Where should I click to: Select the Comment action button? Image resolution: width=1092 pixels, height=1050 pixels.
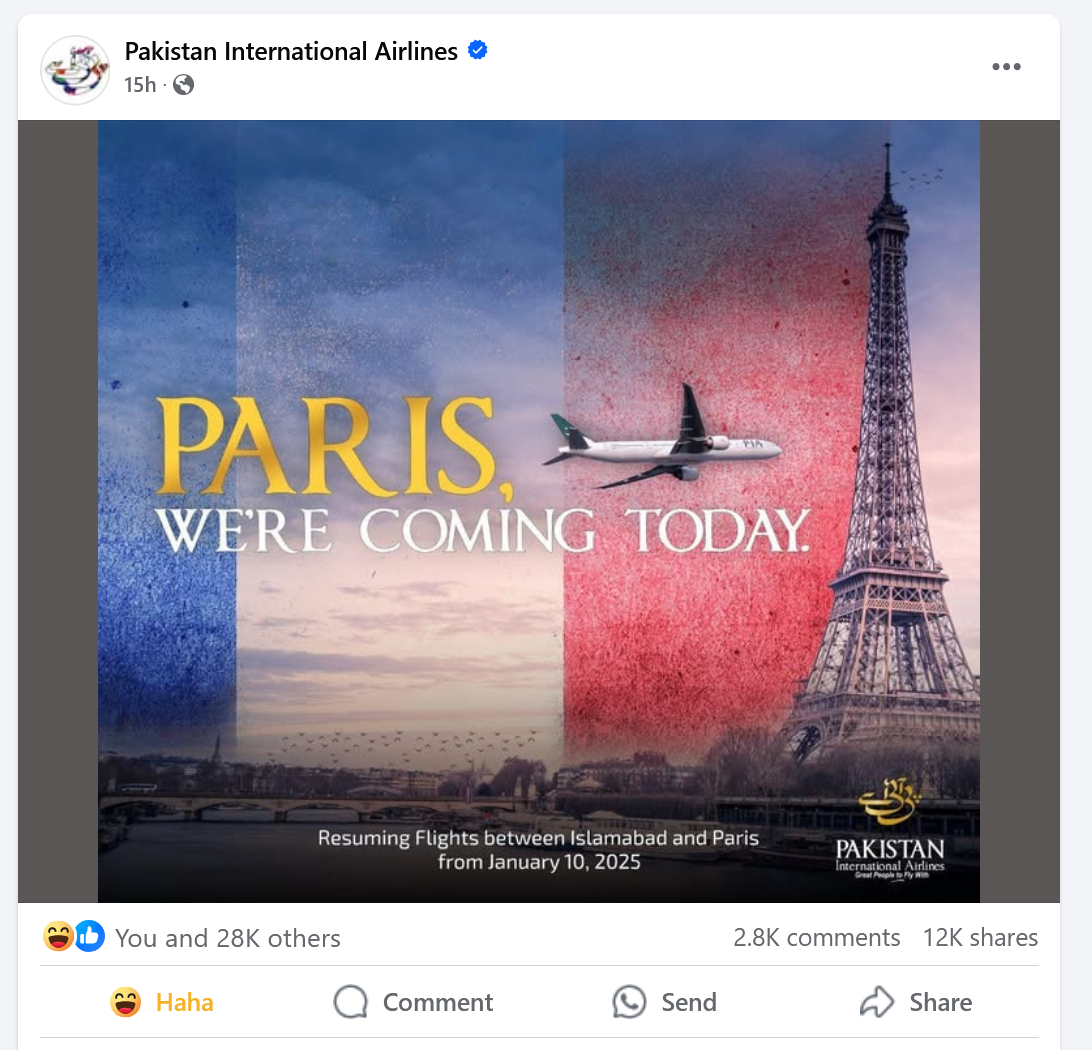coord(412,1001)
